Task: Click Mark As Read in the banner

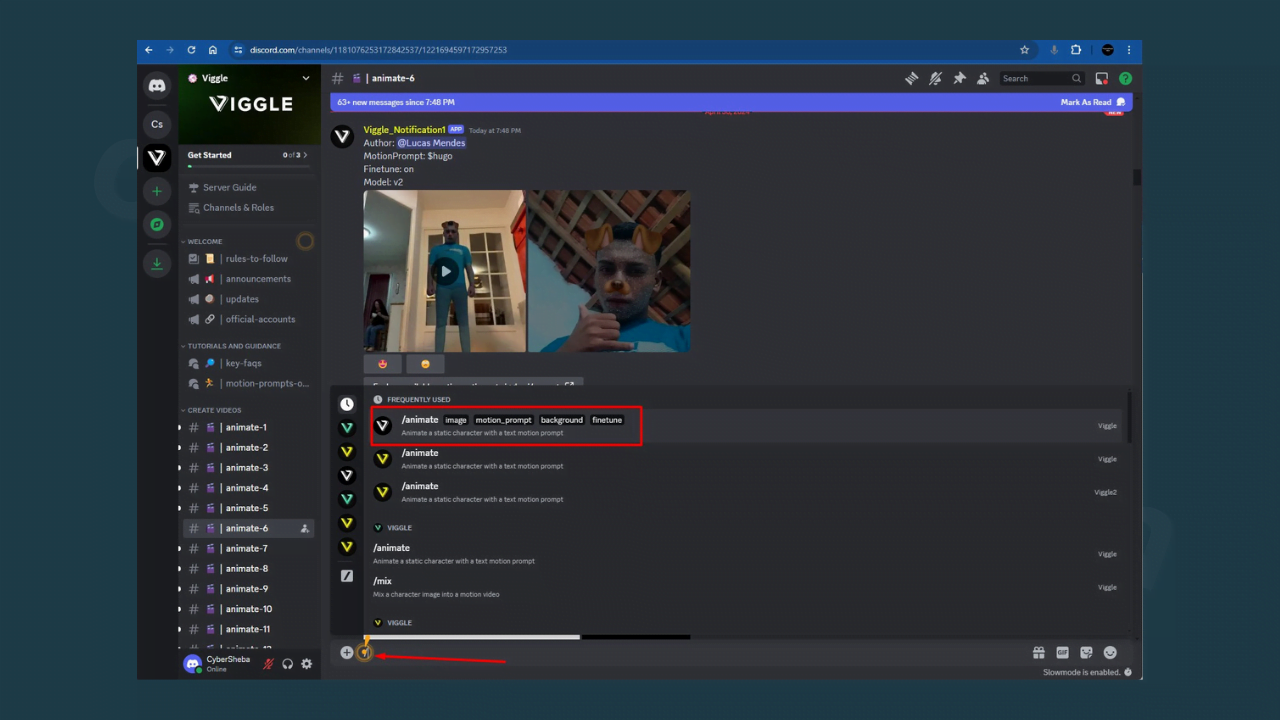Action: tap(1092, 102)
